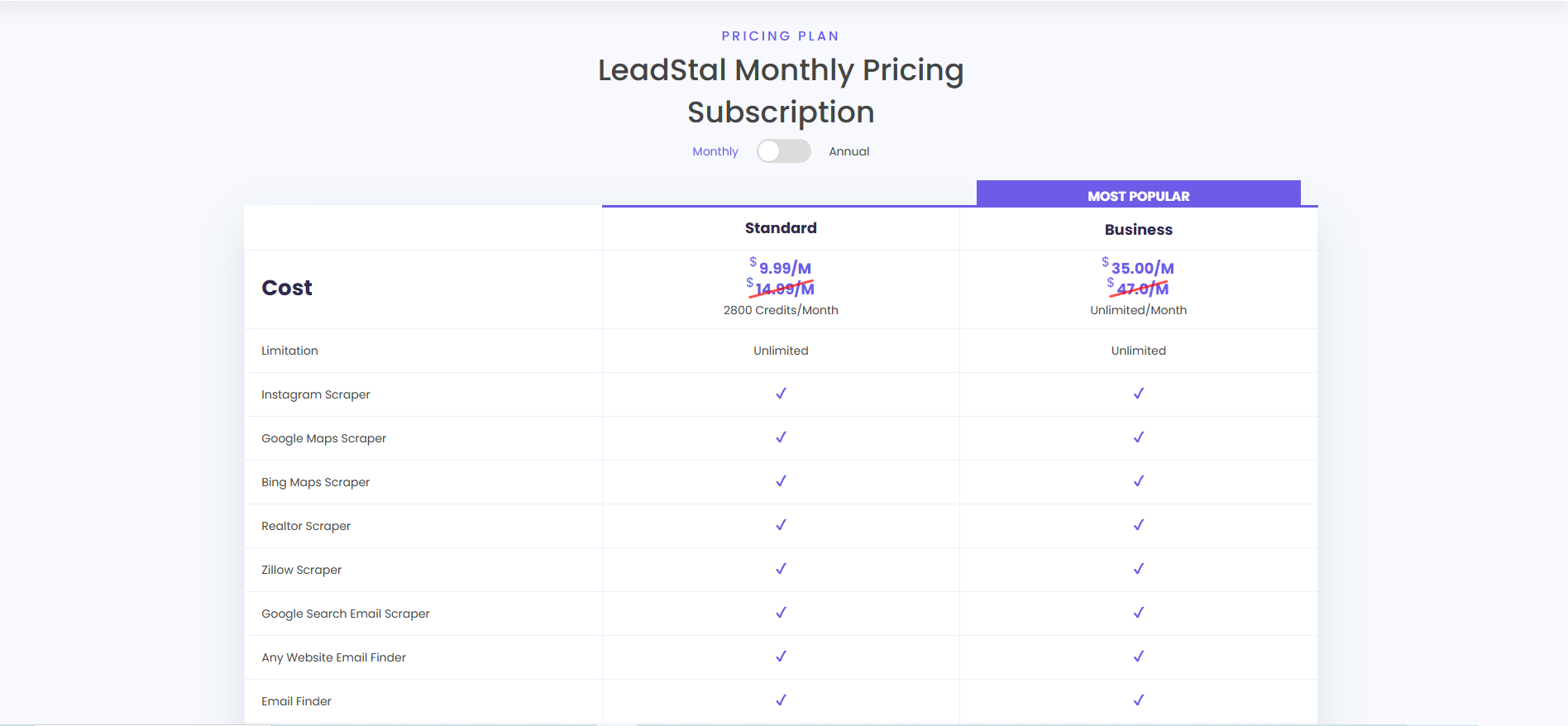Select the Annual billing label
This screenshot has width=1568, height=726.
click(x=849, y=151)
